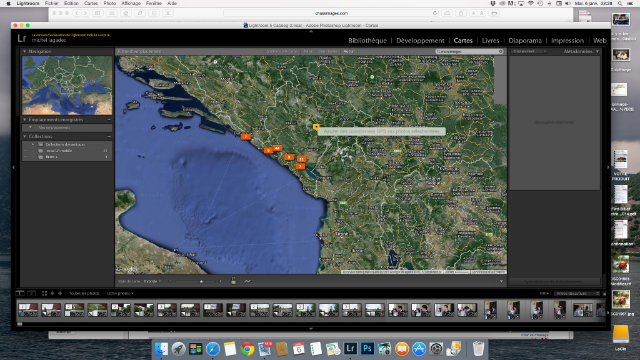Viewport: 640px width, 360px height.
Task: Click the Lr identity plate logo
Action: pos(22,38)
